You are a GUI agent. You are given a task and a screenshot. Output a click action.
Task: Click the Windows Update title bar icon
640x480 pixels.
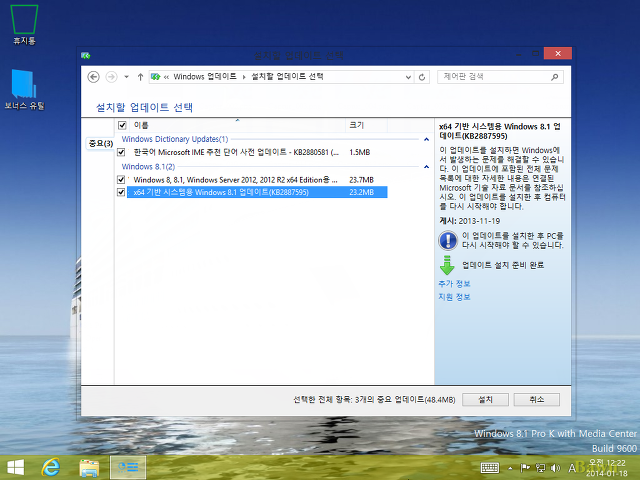click(86, 56)
